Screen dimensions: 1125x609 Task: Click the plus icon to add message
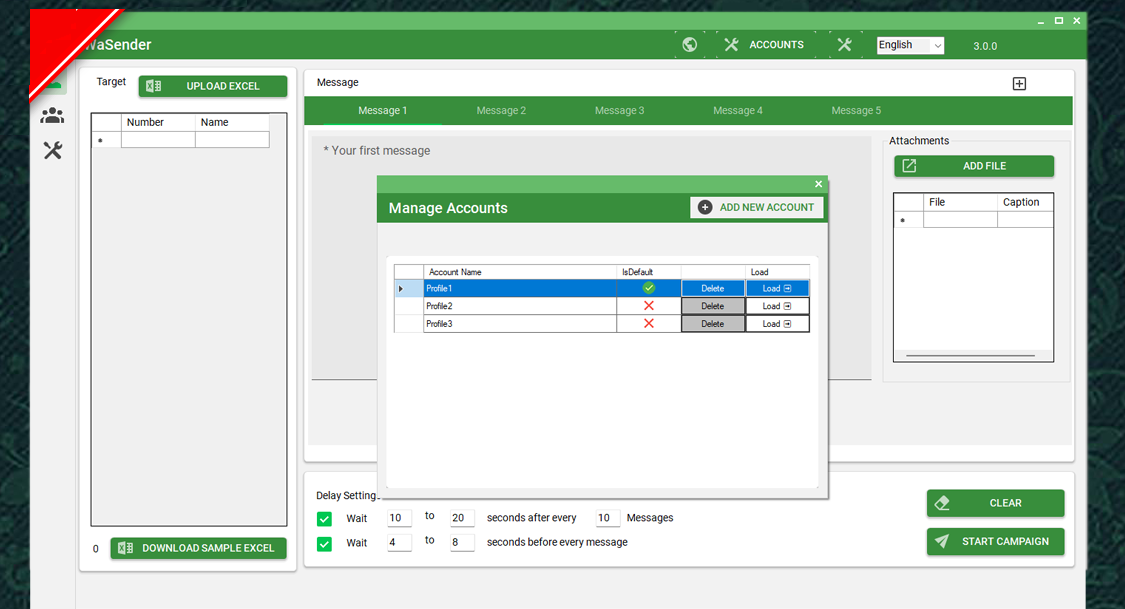1019,84
